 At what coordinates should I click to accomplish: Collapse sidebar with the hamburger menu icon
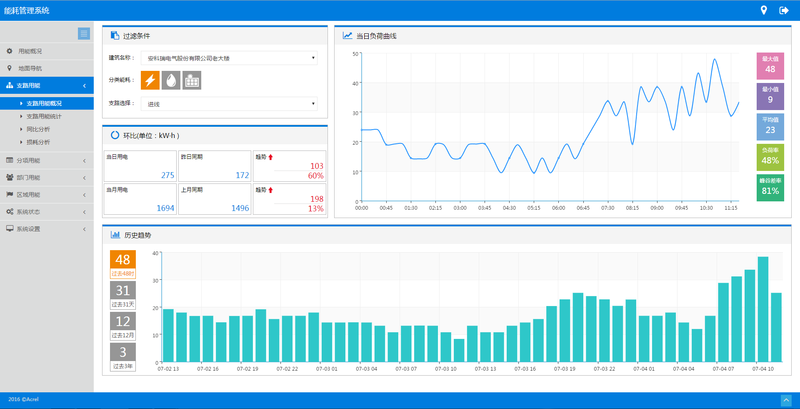click(x=84, y=33)
